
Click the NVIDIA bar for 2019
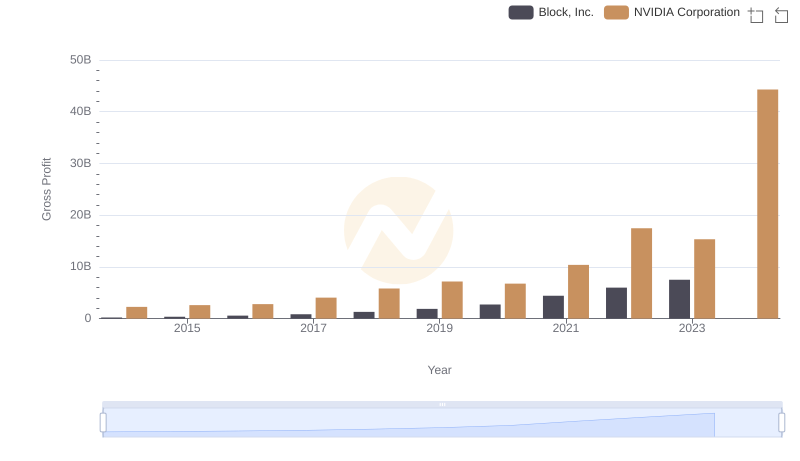(452, 300)
